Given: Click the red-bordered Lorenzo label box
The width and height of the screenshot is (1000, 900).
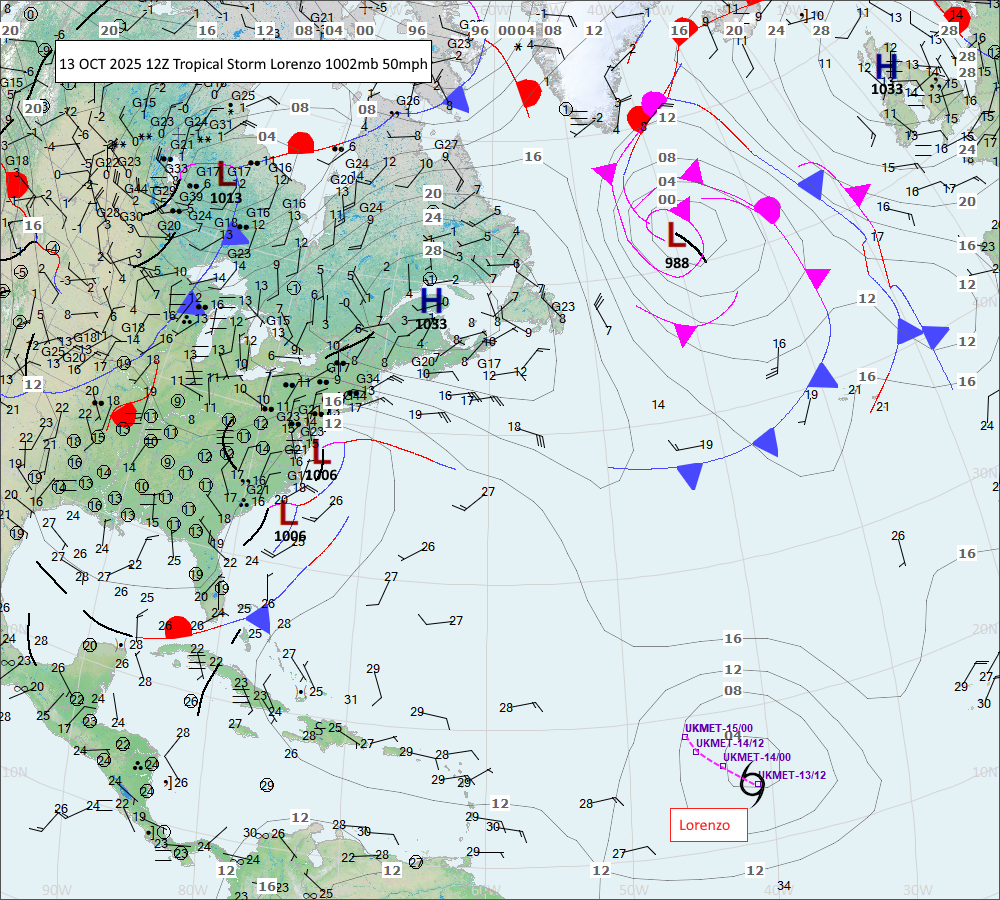Looking at the screenshot, I should coord(708,825).
